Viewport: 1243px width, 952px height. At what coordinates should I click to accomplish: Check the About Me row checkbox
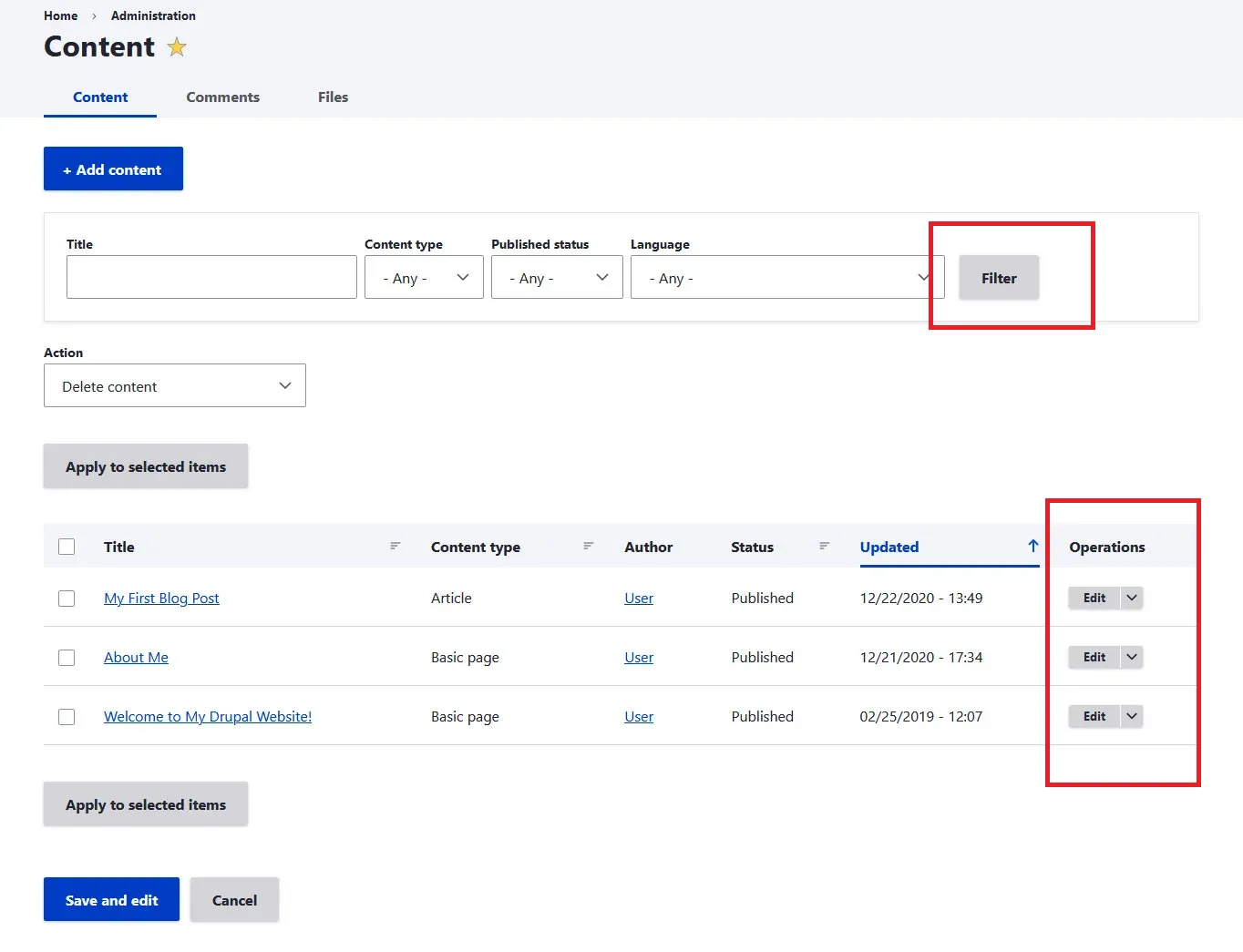(x=67, y=658)
